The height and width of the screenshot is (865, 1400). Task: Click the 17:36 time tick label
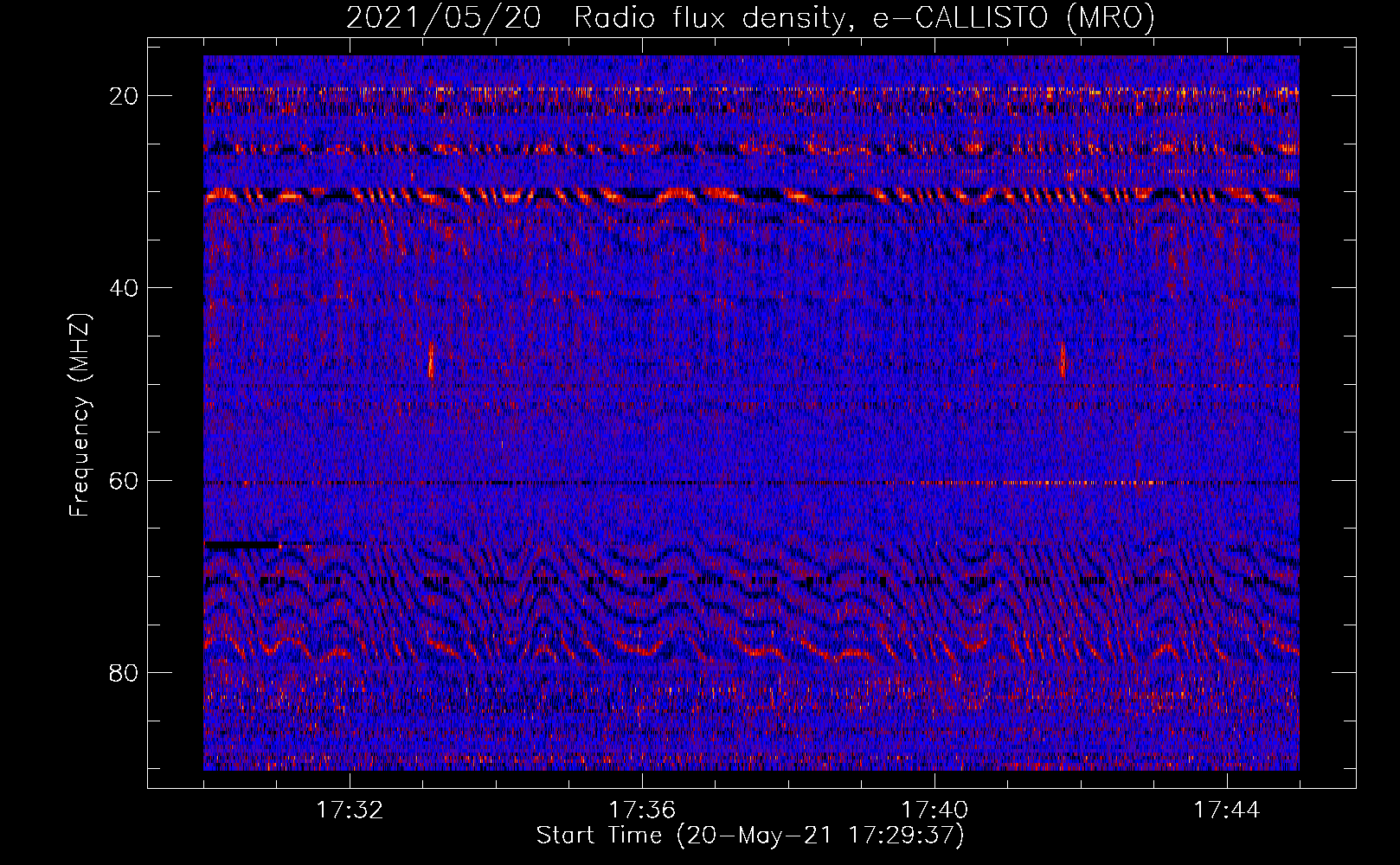(642, 811)
